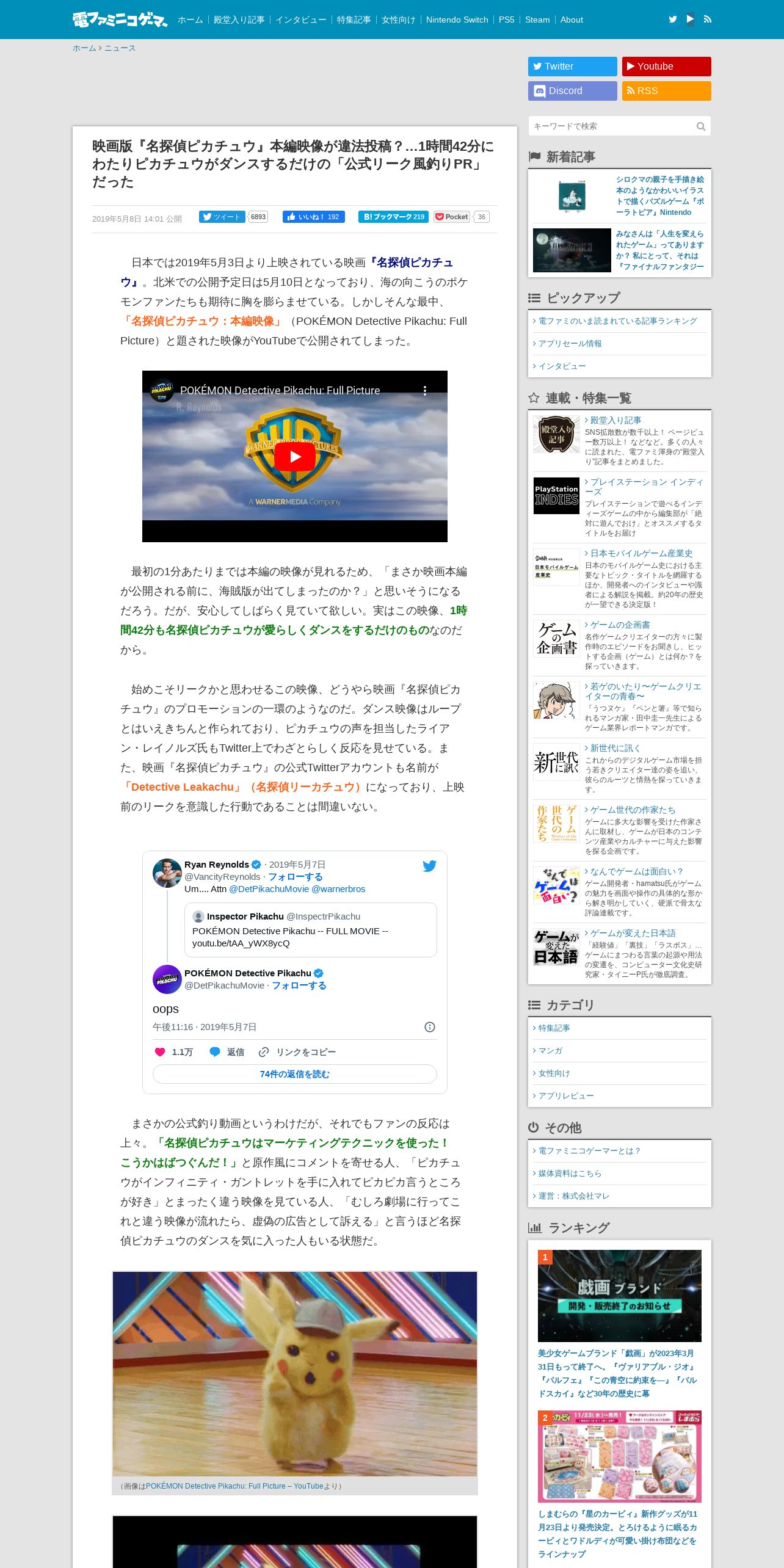The image size is (784, 1568).
Task: Open アプリレビュー category link
Action: [x=566, y=1096]
